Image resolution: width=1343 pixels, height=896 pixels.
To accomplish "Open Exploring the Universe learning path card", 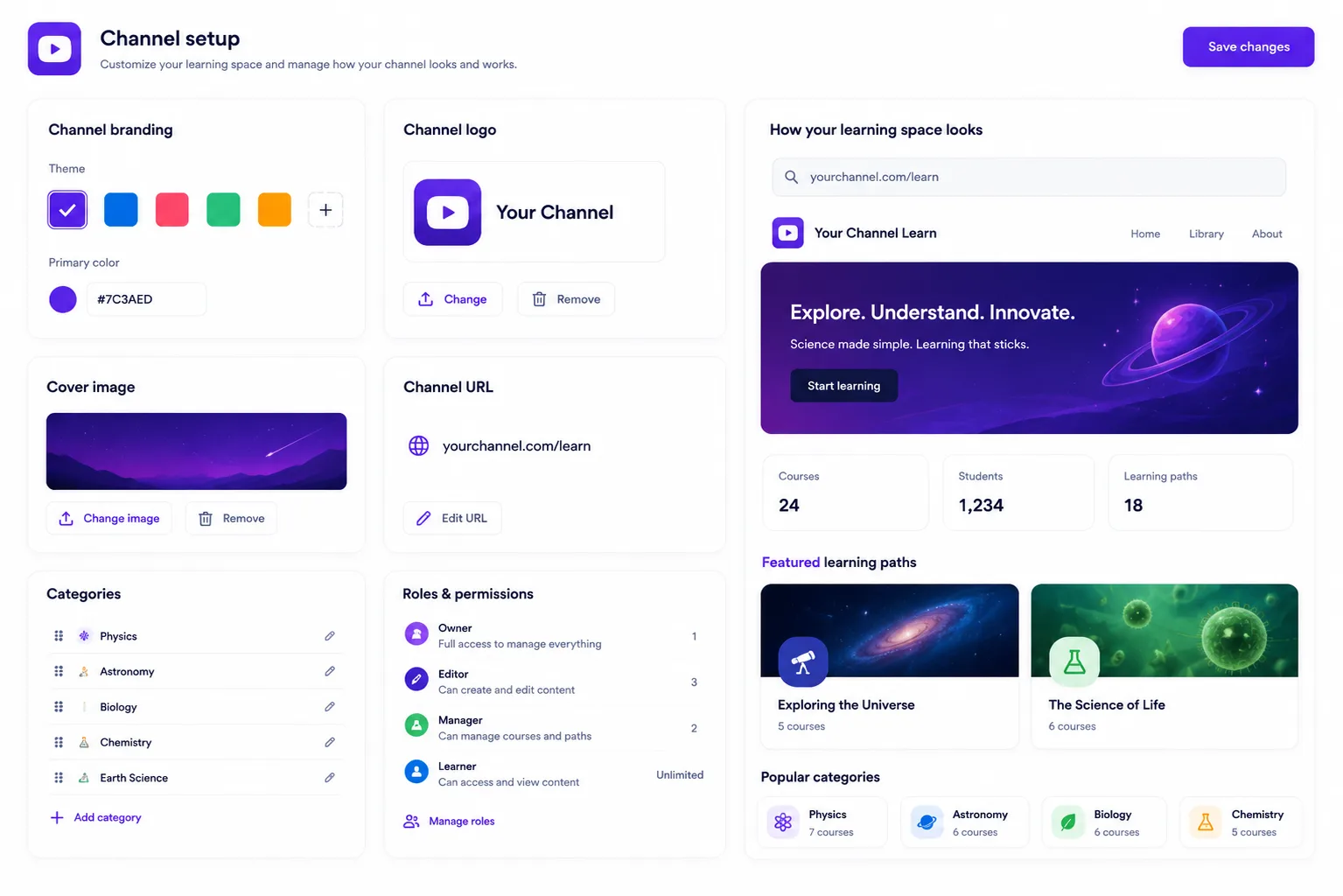I will pos(890,666).
